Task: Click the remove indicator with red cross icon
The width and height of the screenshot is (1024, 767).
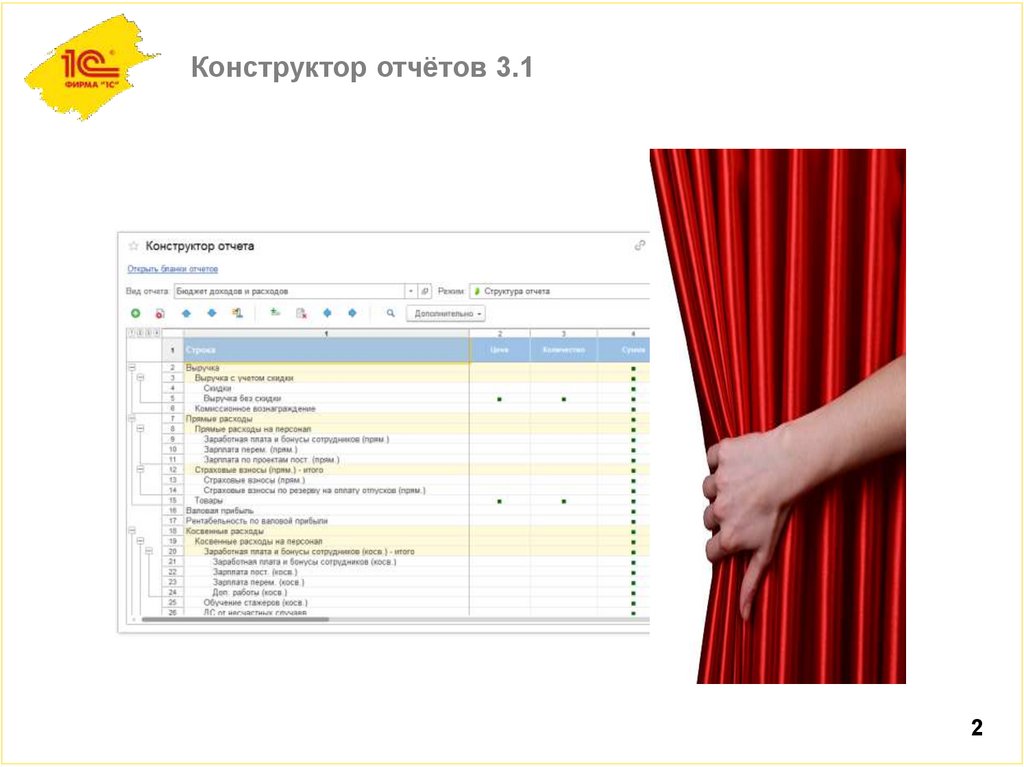Action: tap(300, 313)
